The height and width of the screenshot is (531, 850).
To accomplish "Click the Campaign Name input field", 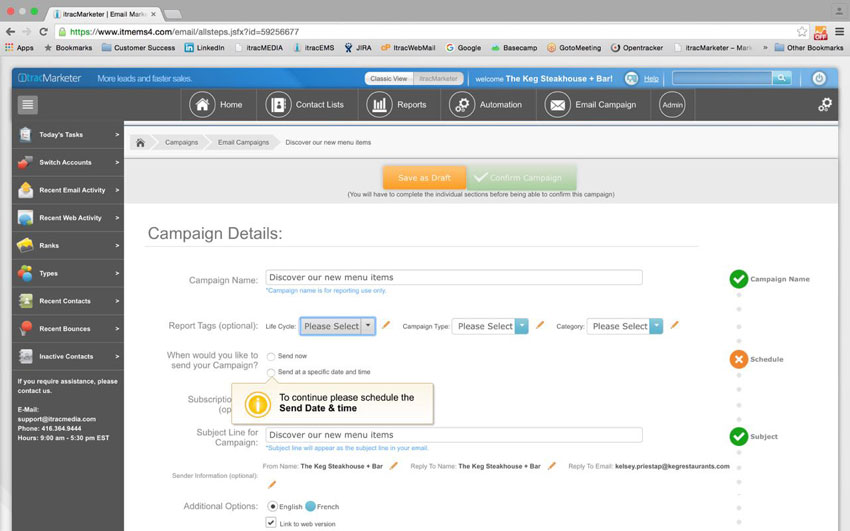I will [453, 277].
